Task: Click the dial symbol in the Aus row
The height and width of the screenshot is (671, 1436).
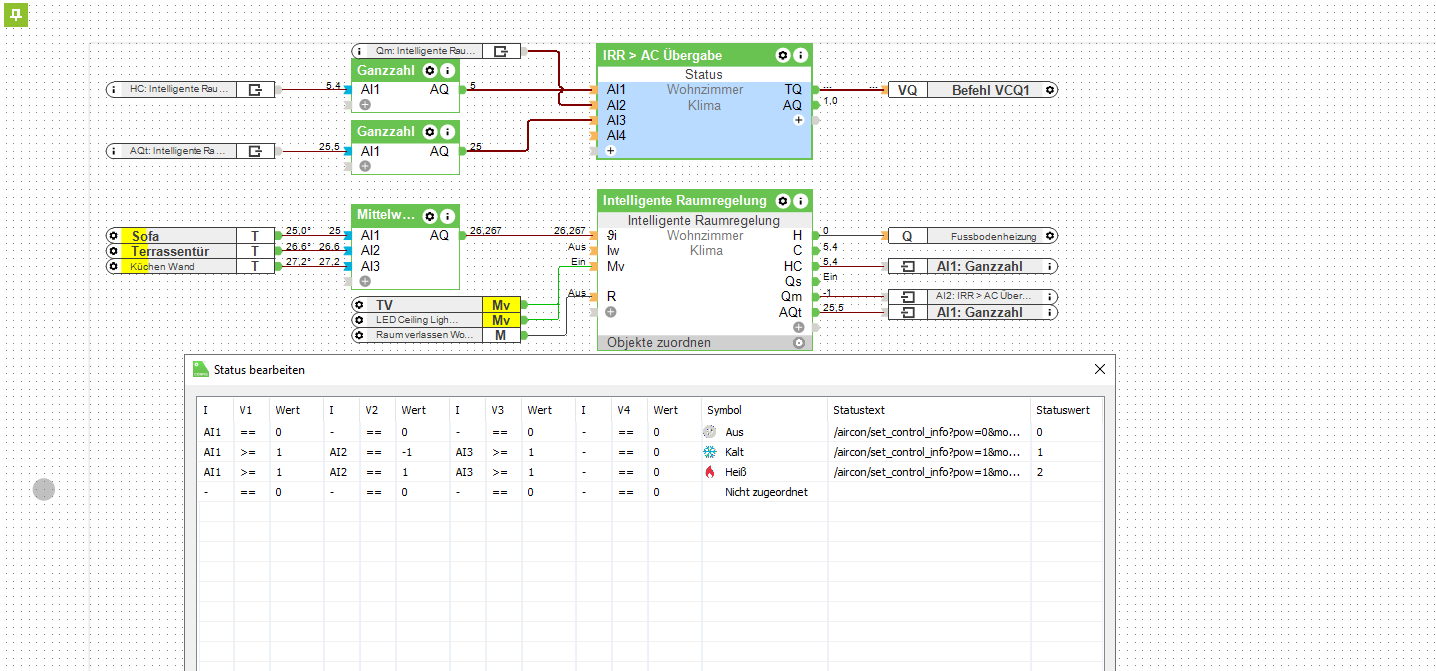Action: [710, 432]
